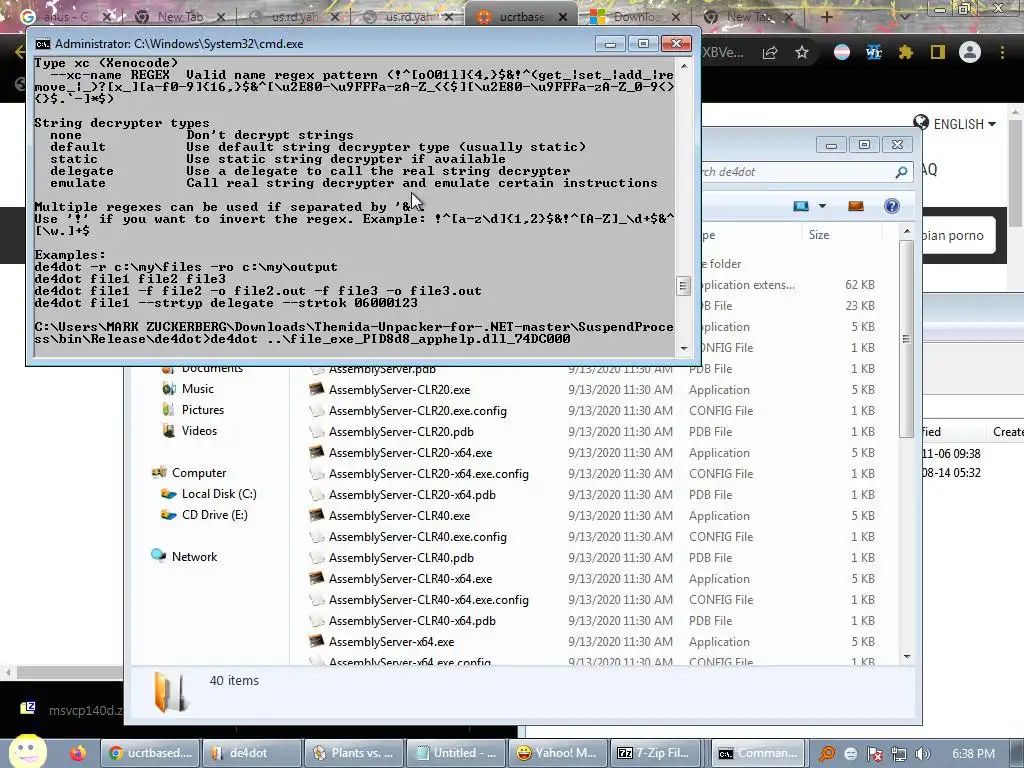Switch to the de4dot folder taskbar button
Image resolution: width=1024 pixels, height=768 pixels.
pos(252,753)
